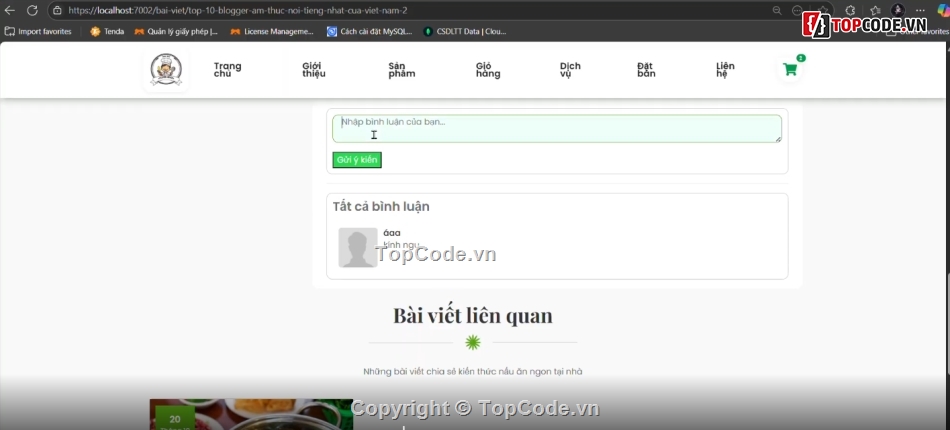Open the Sản phẩm menu item

[x=402, y=70]
